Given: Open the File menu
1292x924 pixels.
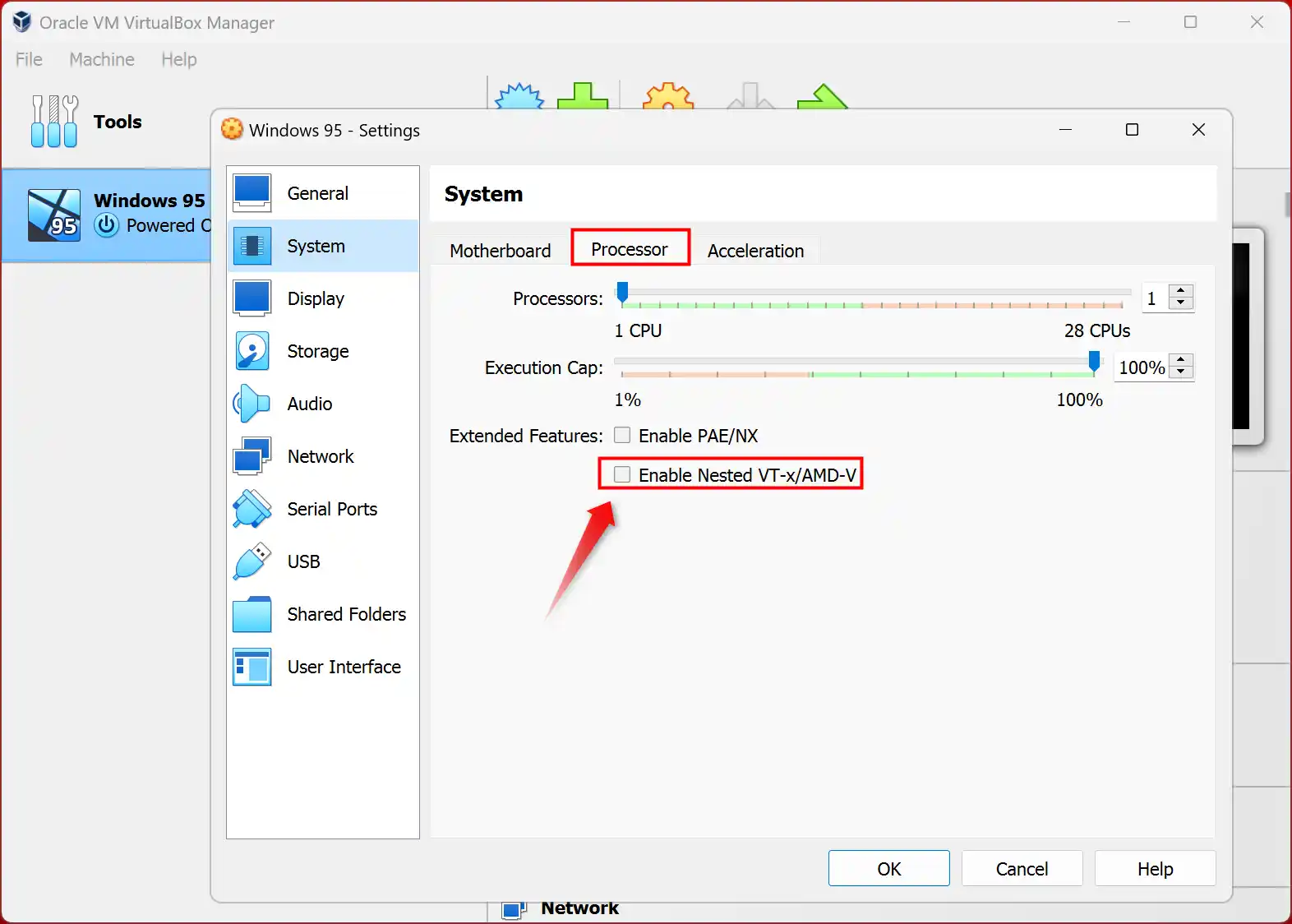Looking at the screenshot, I should click(x=29, y=59).
